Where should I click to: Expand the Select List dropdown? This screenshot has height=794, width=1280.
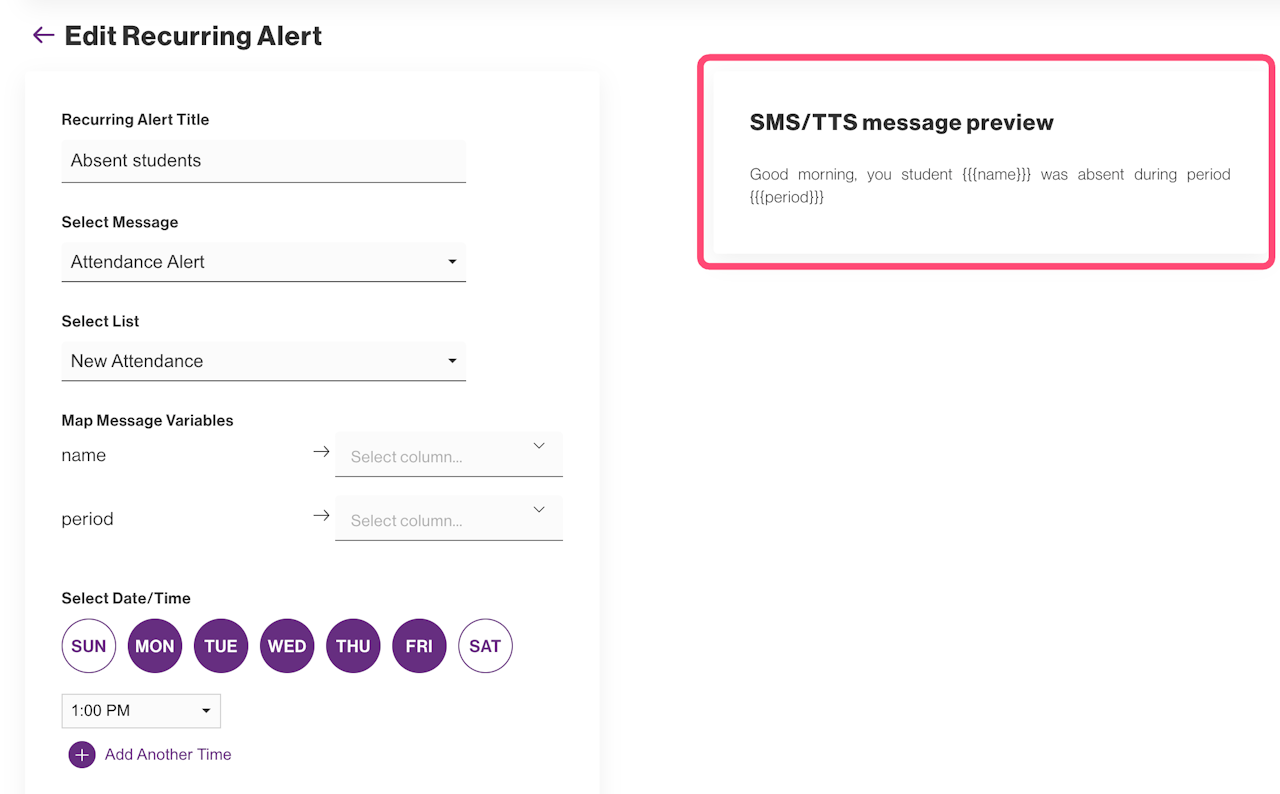click(264, 361)
